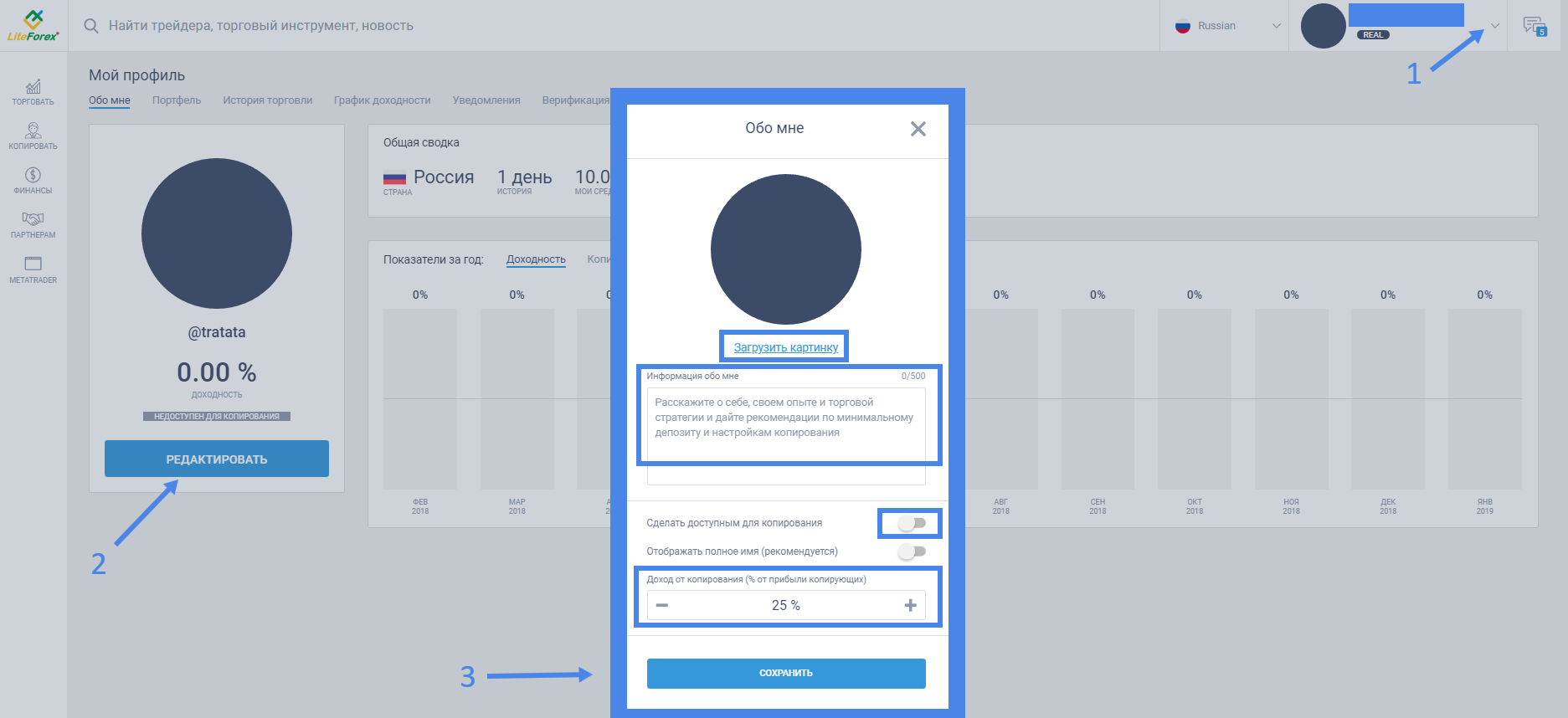Click the search magnifier icon
The image size is (1568, 718).
[x=91, y=26]
